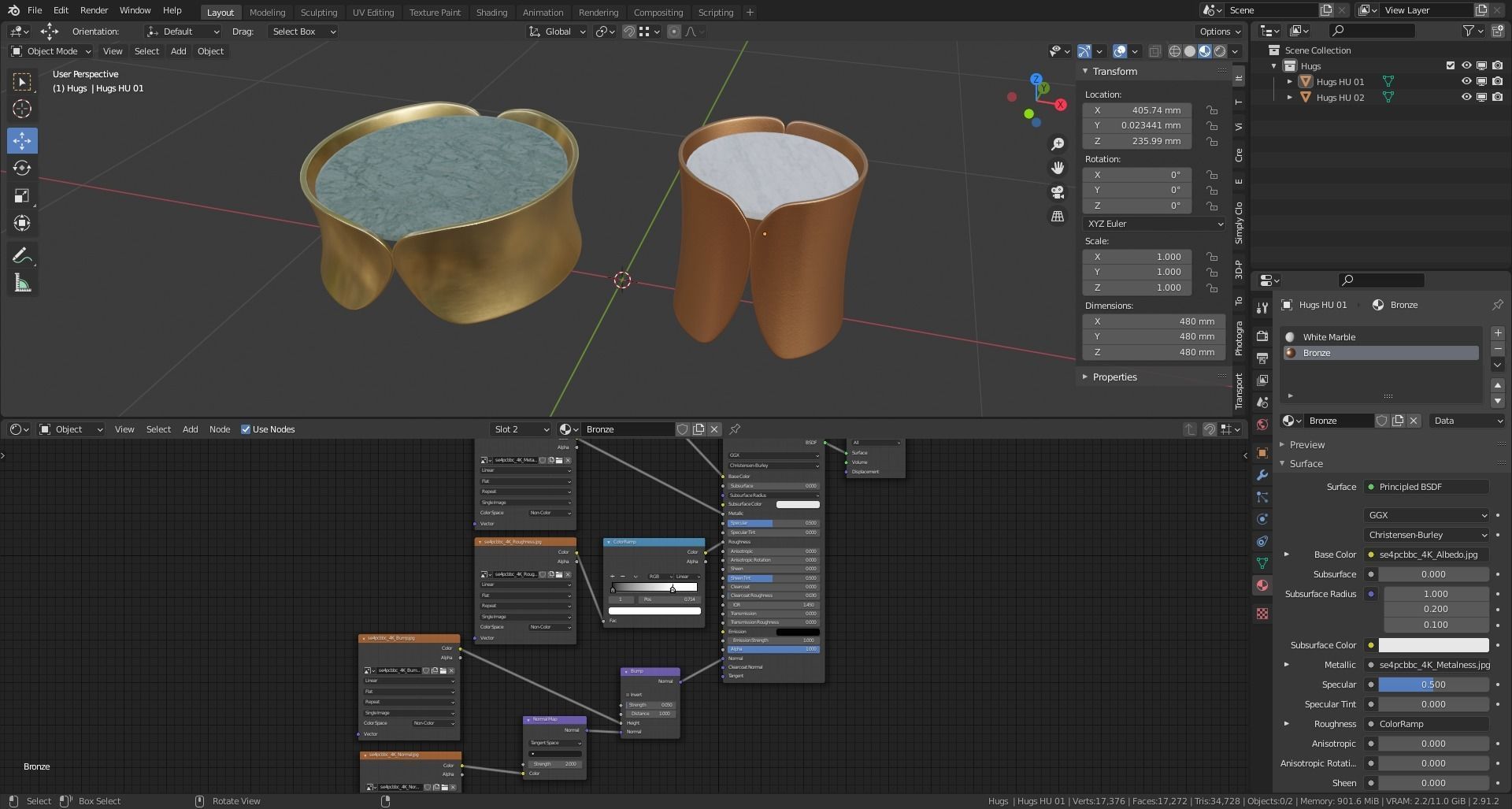1512x809 pixels.
Task: Select the Cursor tool in the toolbar
Action: [x=22, y=109]
